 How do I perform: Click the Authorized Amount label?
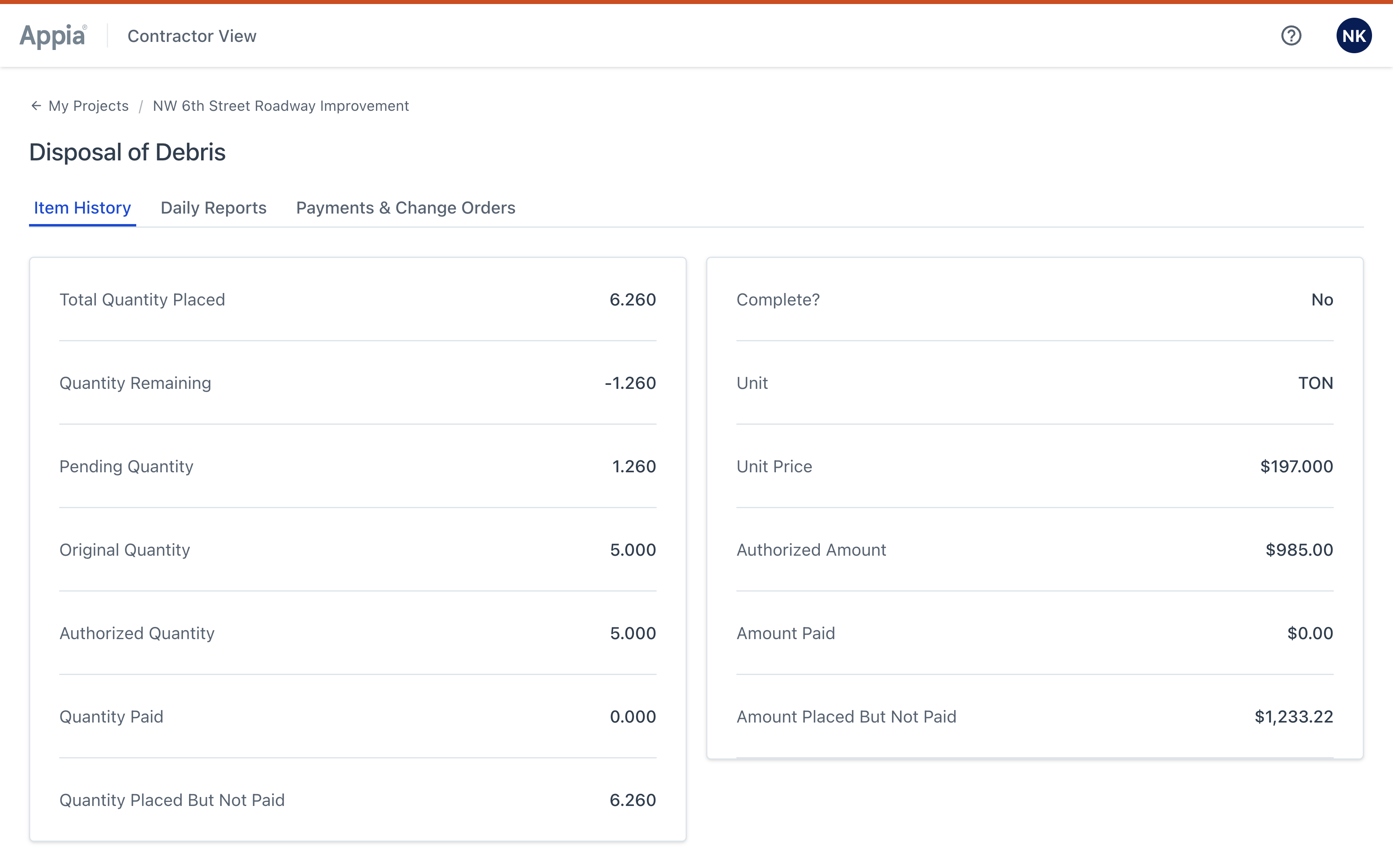point(811,550)
